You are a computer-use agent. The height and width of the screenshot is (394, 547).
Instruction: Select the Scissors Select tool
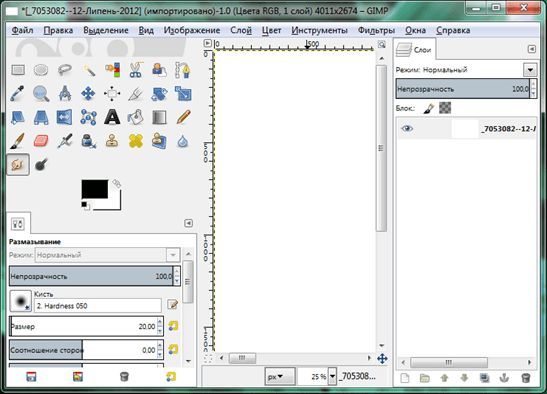pos(136,70)
